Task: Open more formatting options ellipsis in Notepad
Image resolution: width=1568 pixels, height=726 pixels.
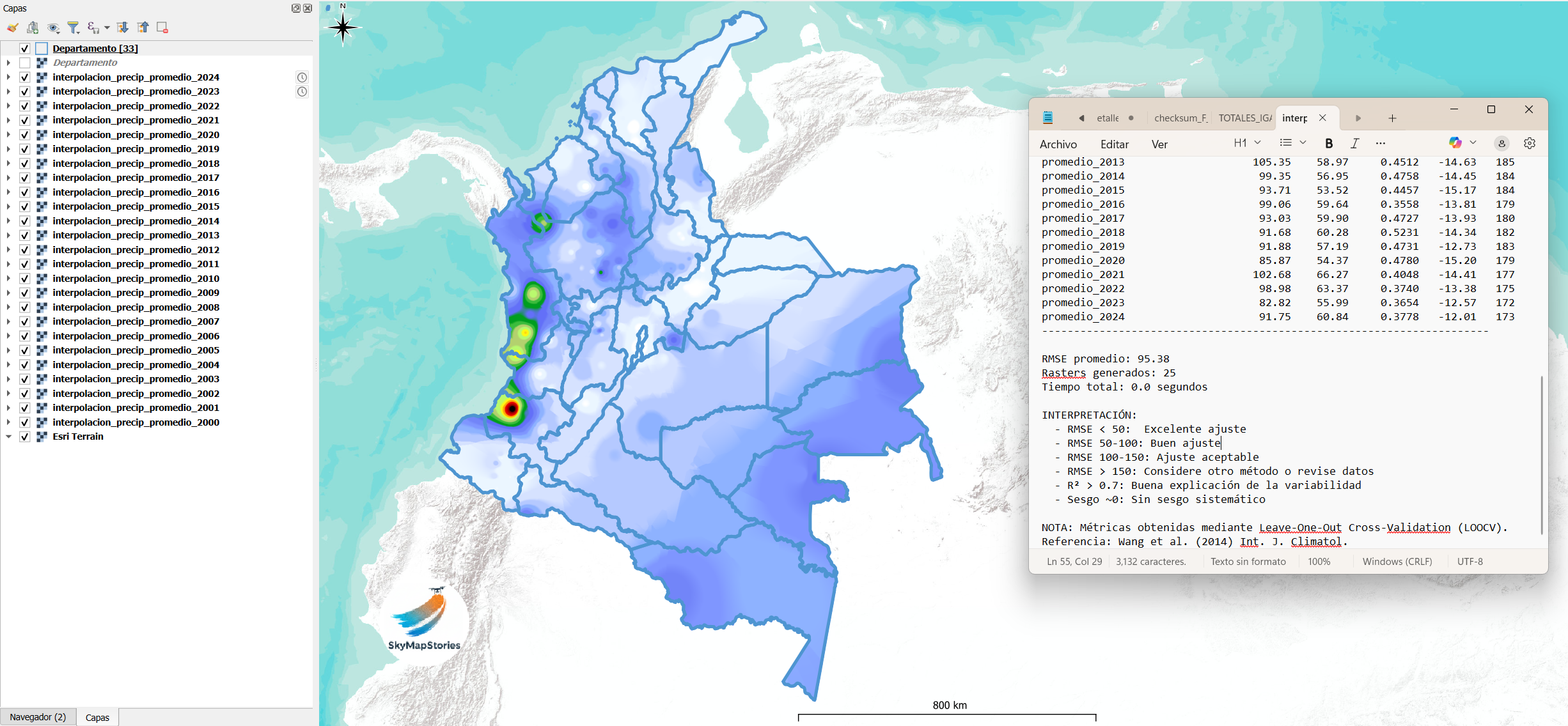Action: click(x=1381, y=143)
